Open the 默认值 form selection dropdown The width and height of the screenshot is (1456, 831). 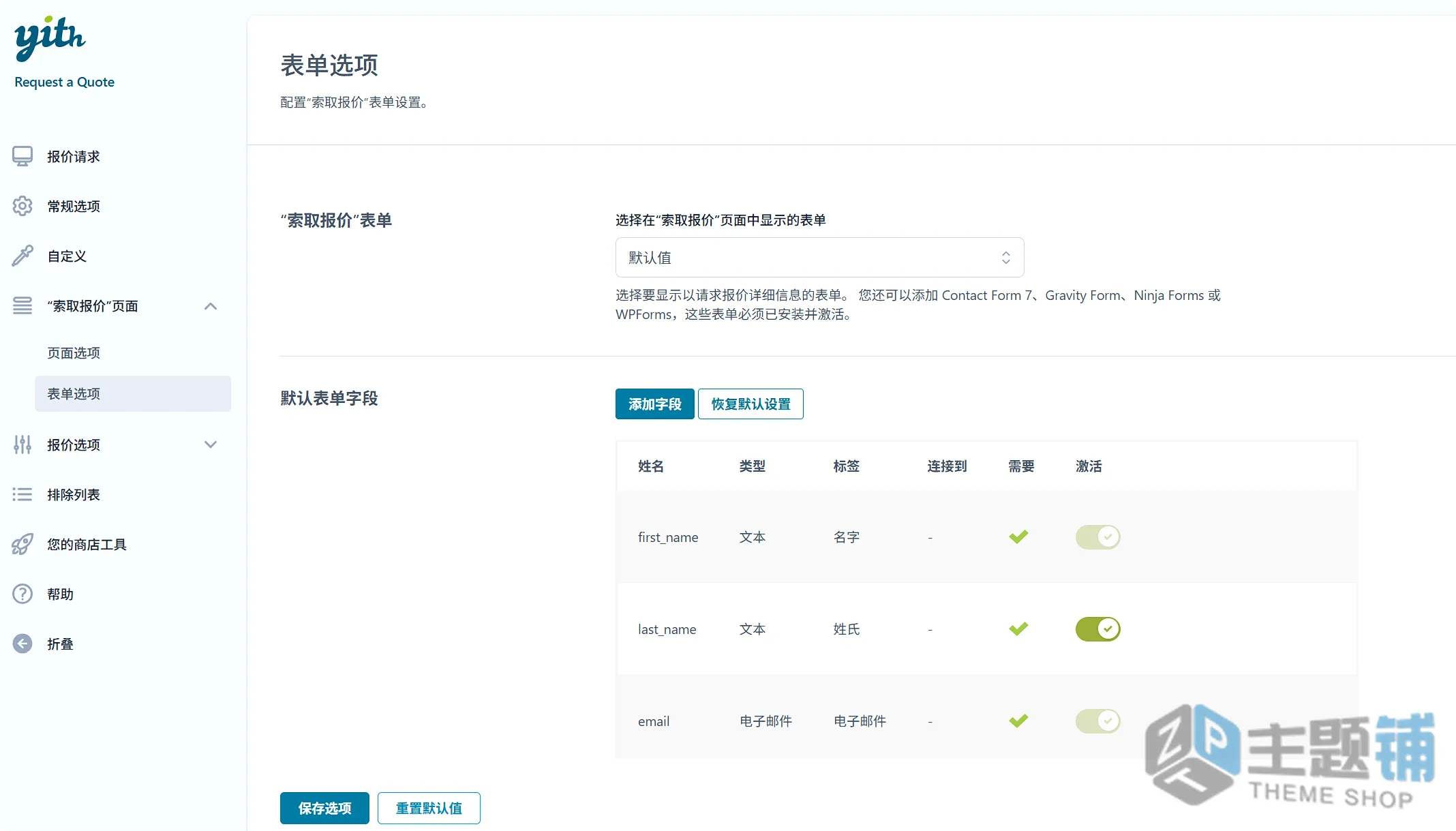click(819, 258)
